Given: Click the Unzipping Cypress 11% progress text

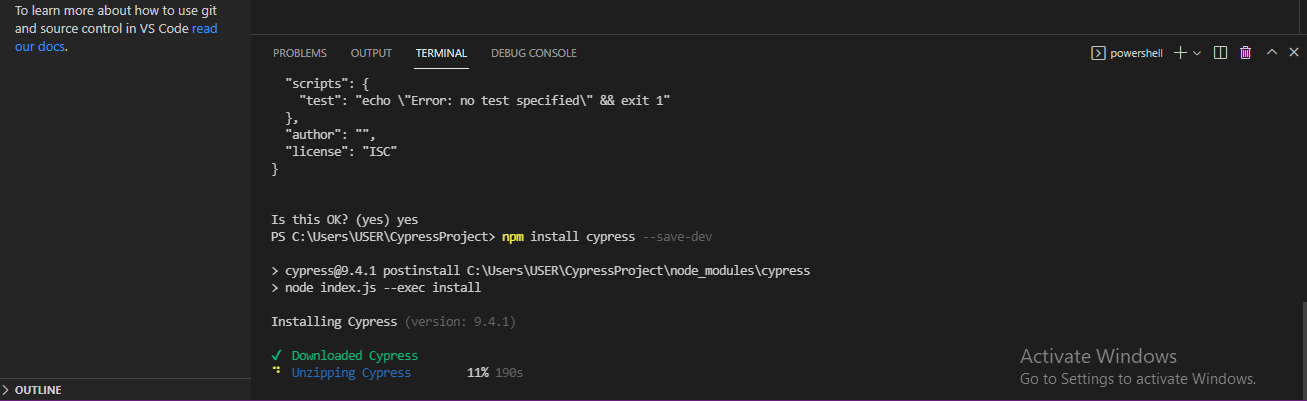Looking at the screenshot, I should pyautogui.click(x=477, y=372).
